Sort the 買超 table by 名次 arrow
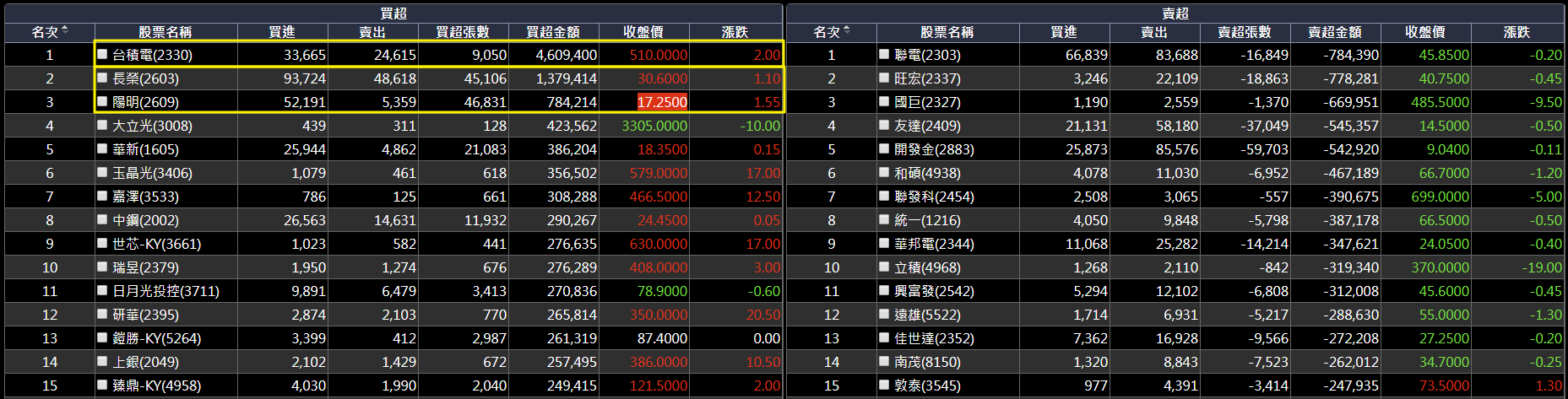Image resolution: width=1568 pixels, height=399 pixels. pos(65,31)
